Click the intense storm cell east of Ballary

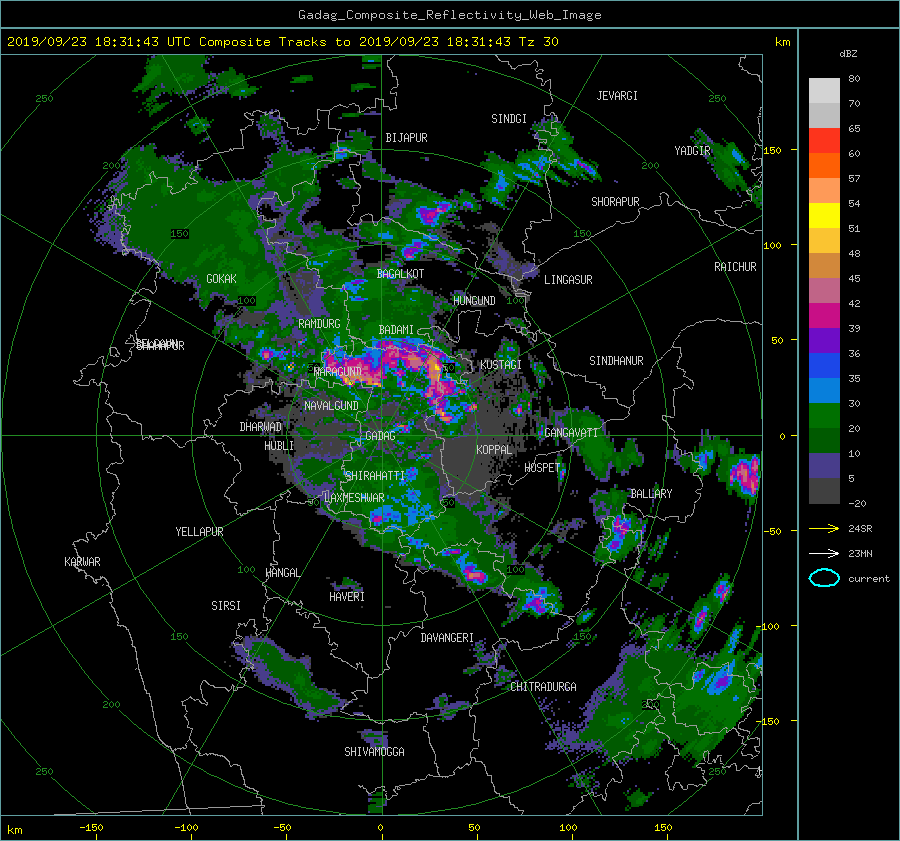click(744, 476)
